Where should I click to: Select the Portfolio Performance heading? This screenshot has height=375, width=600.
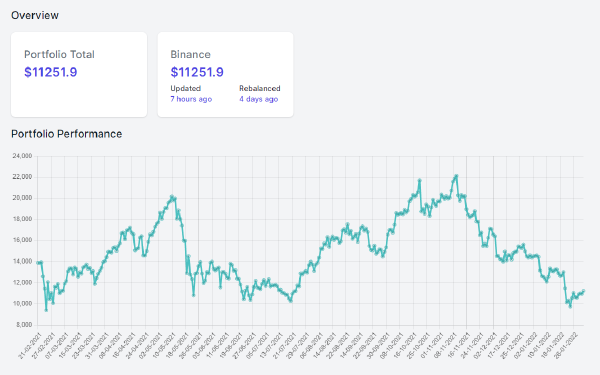(67, 134)
